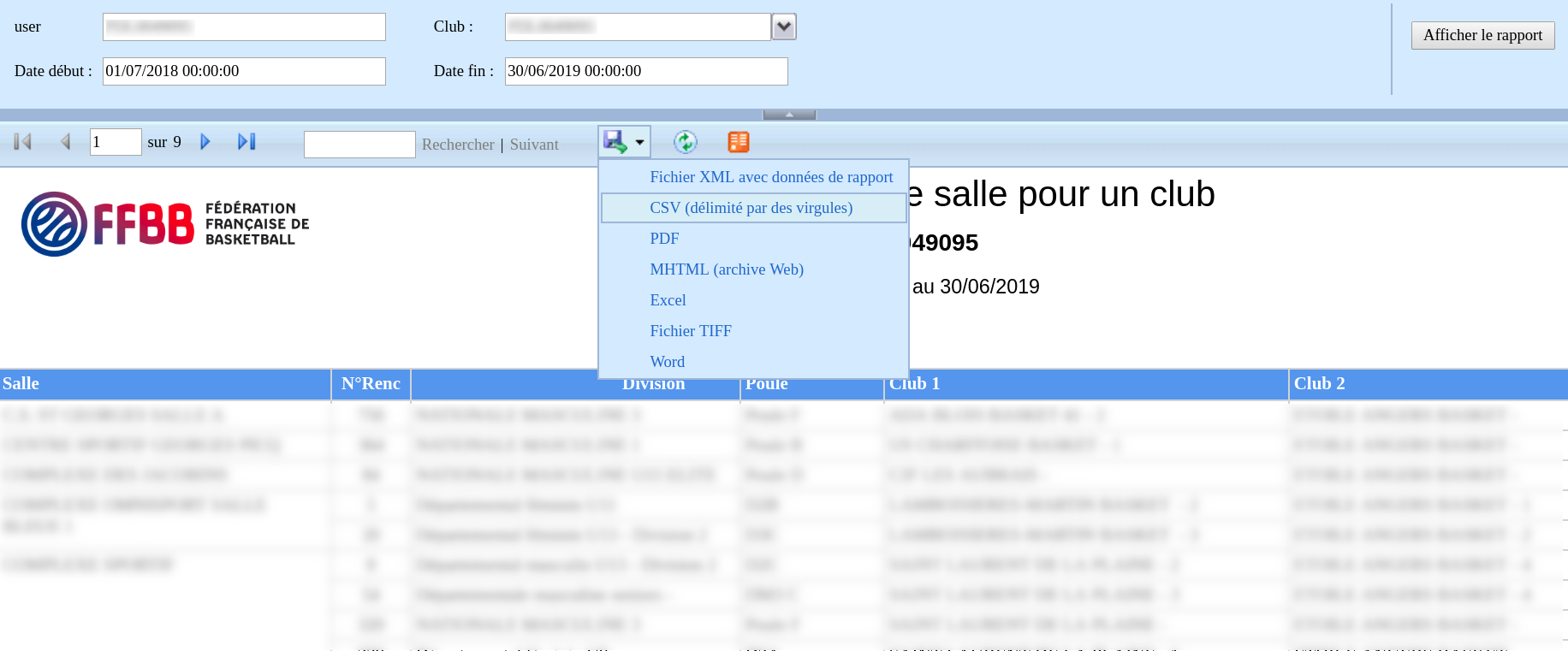Open the Club dropdown arrow
1568x651 pixels.
coord(784,27)
